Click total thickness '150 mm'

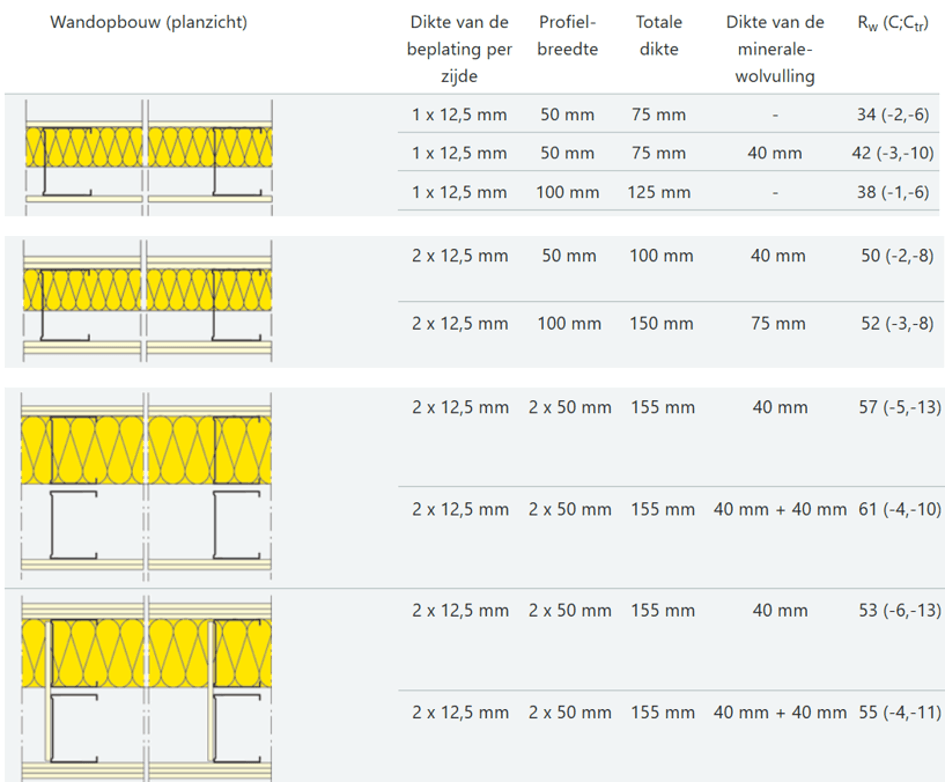tap(661, 324)
